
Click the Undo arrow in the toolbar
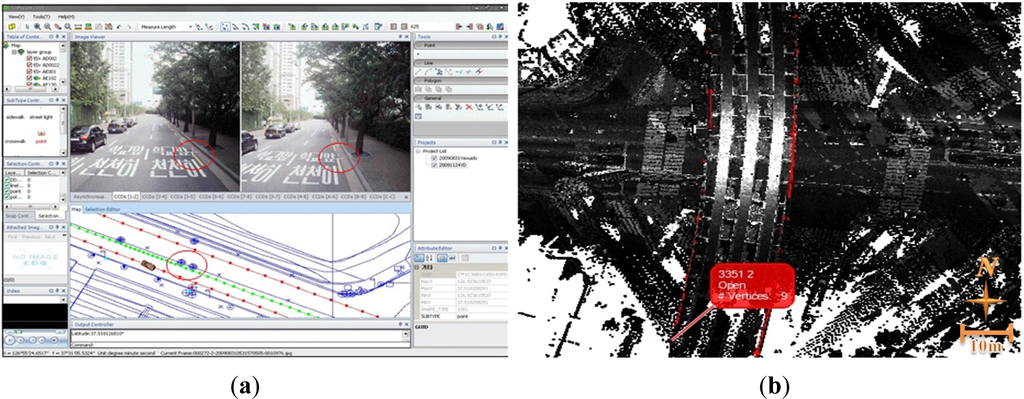118,26
